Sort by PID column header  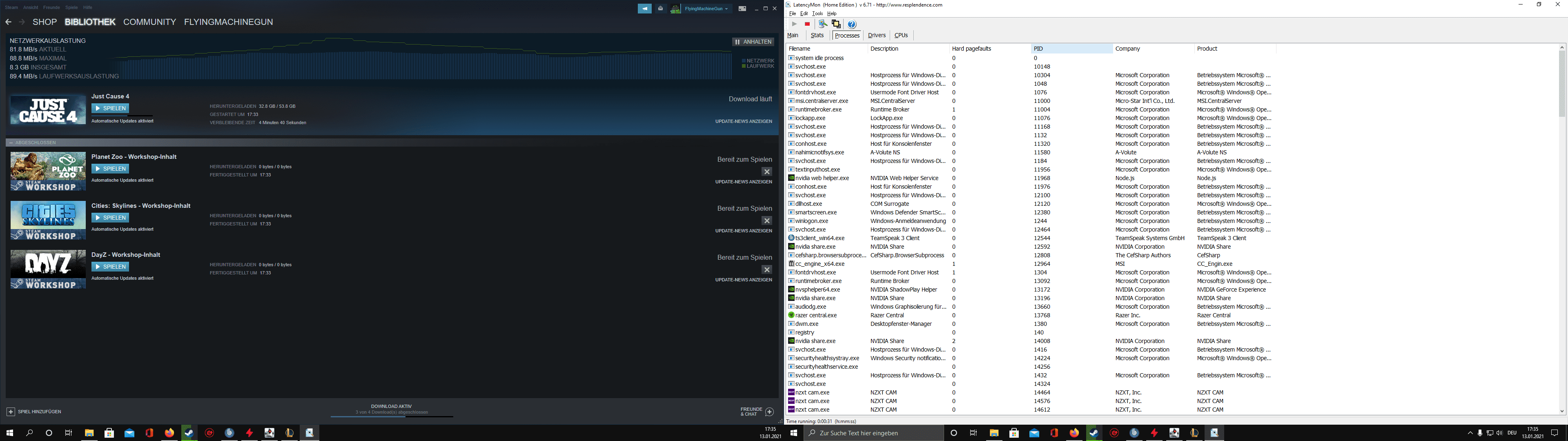1072,49
